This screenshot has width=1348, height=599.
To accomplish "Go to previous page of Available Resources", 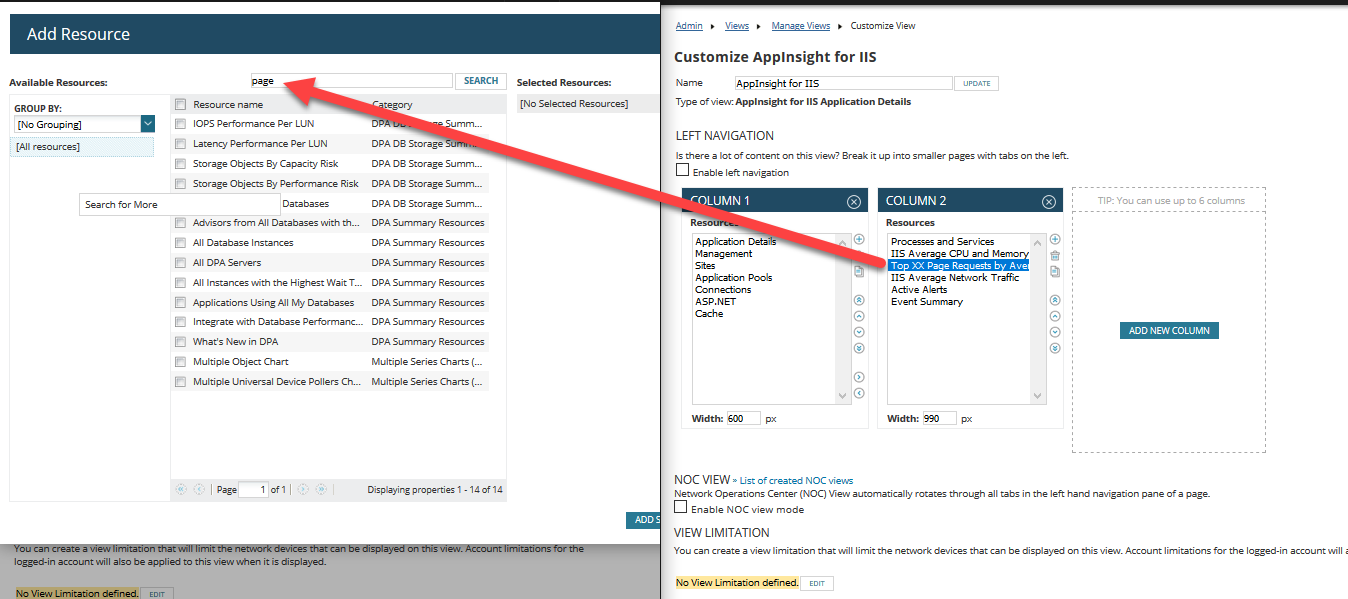I will 199,489.
